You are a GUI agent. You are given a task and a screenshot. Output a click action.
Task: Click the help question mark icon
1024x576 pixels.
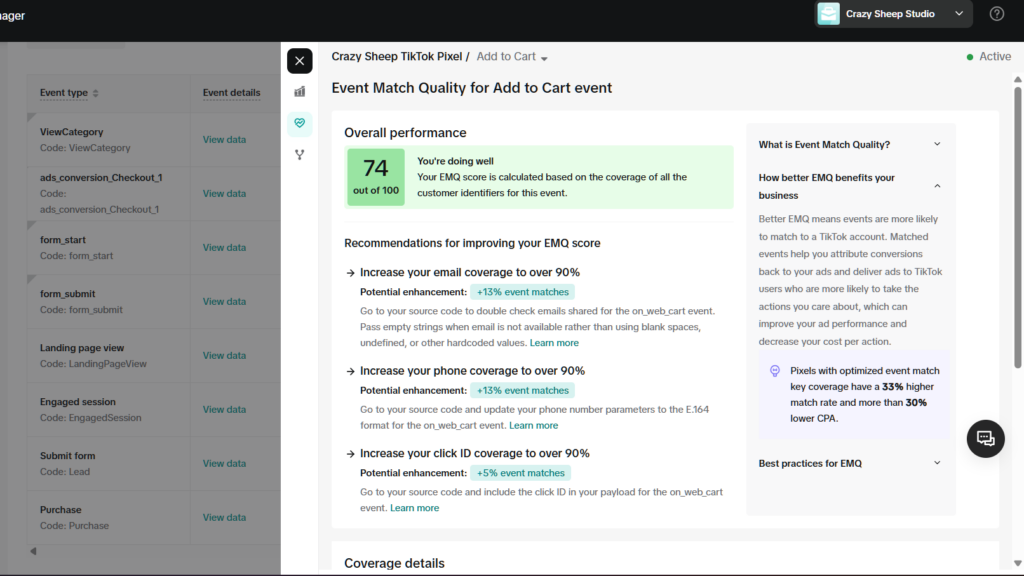pos(996,14)
